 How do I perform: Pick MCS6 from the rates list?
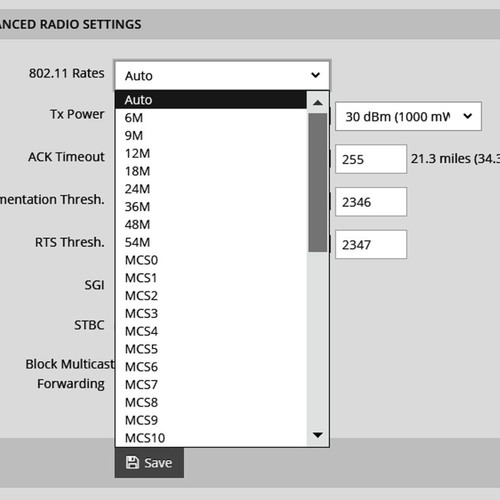coord(211,367)
